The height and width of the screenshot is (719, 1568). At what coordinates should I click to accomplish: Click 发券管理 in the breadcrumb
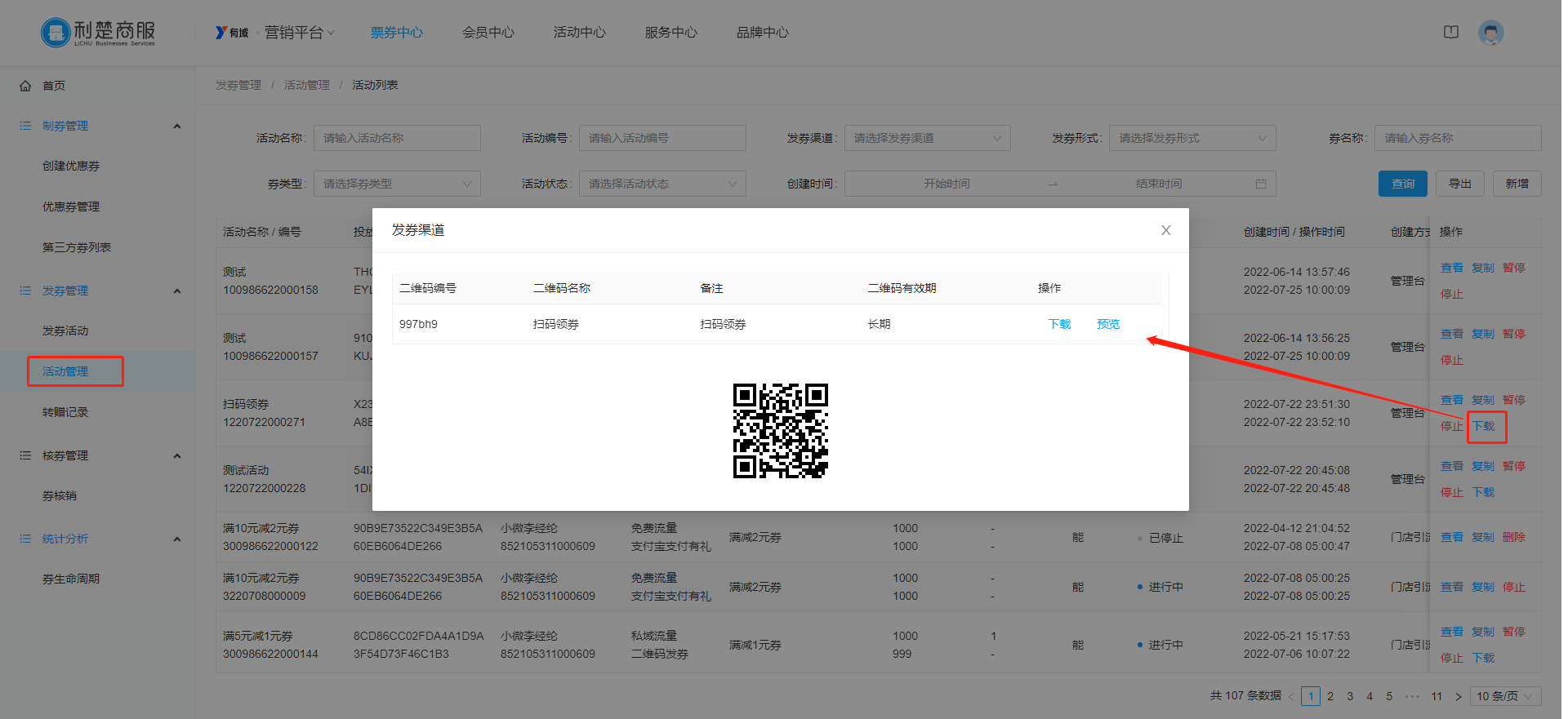click(238, 85)
